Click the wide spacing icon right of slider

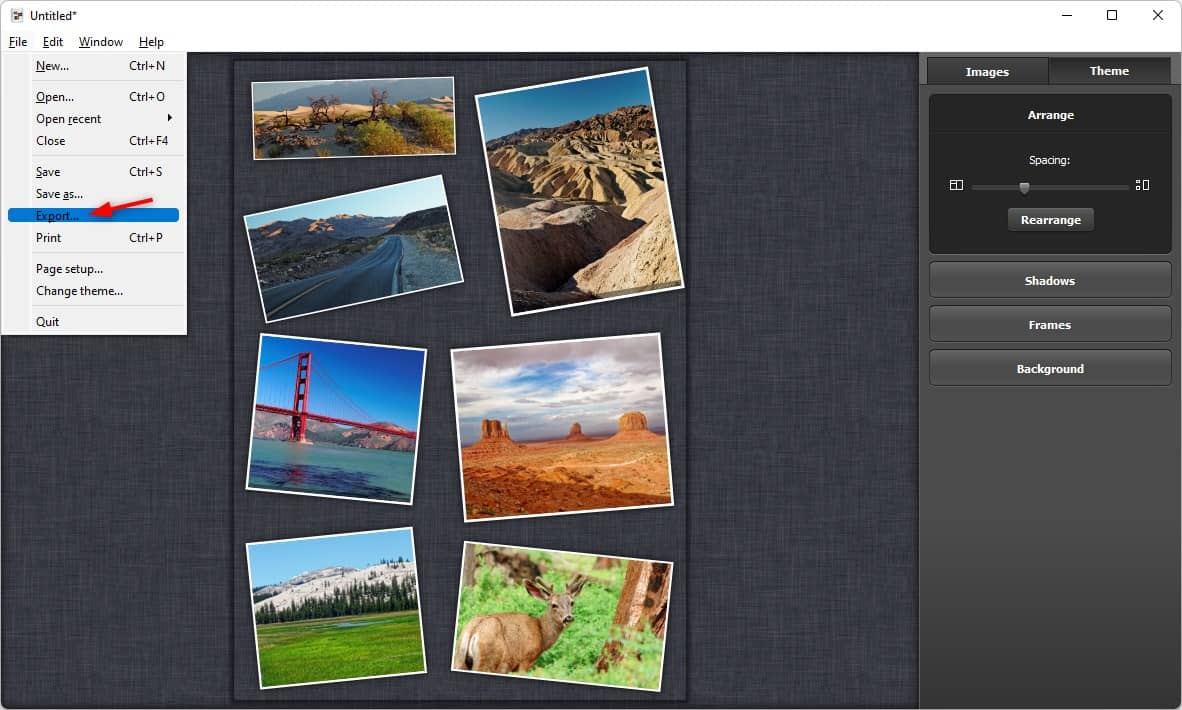[1142, 185]
